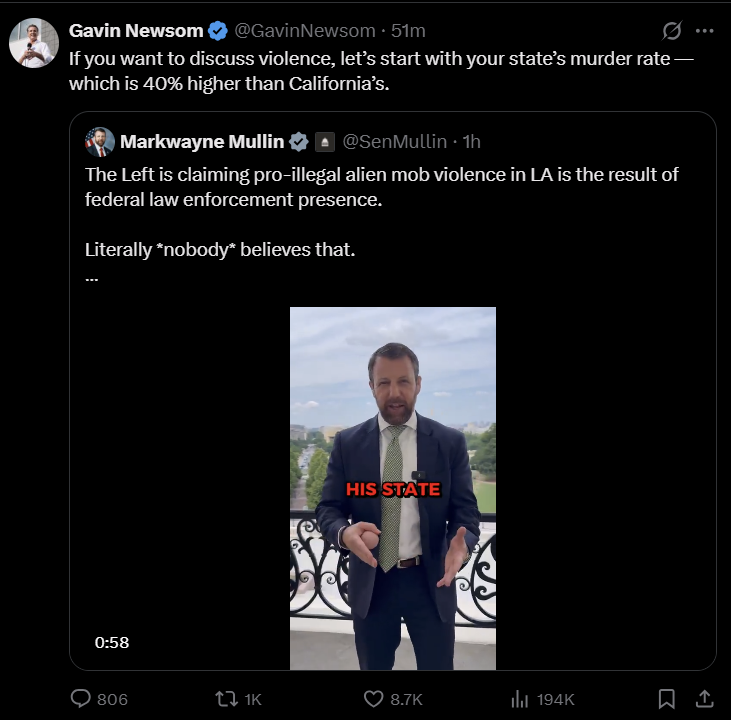Bookmark Gavin Newsom's tweet

point(667,699)
